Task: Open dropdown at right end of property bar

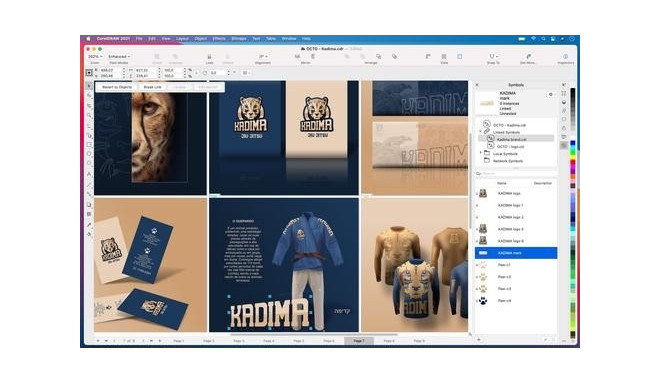Action: tap(245, 73)
